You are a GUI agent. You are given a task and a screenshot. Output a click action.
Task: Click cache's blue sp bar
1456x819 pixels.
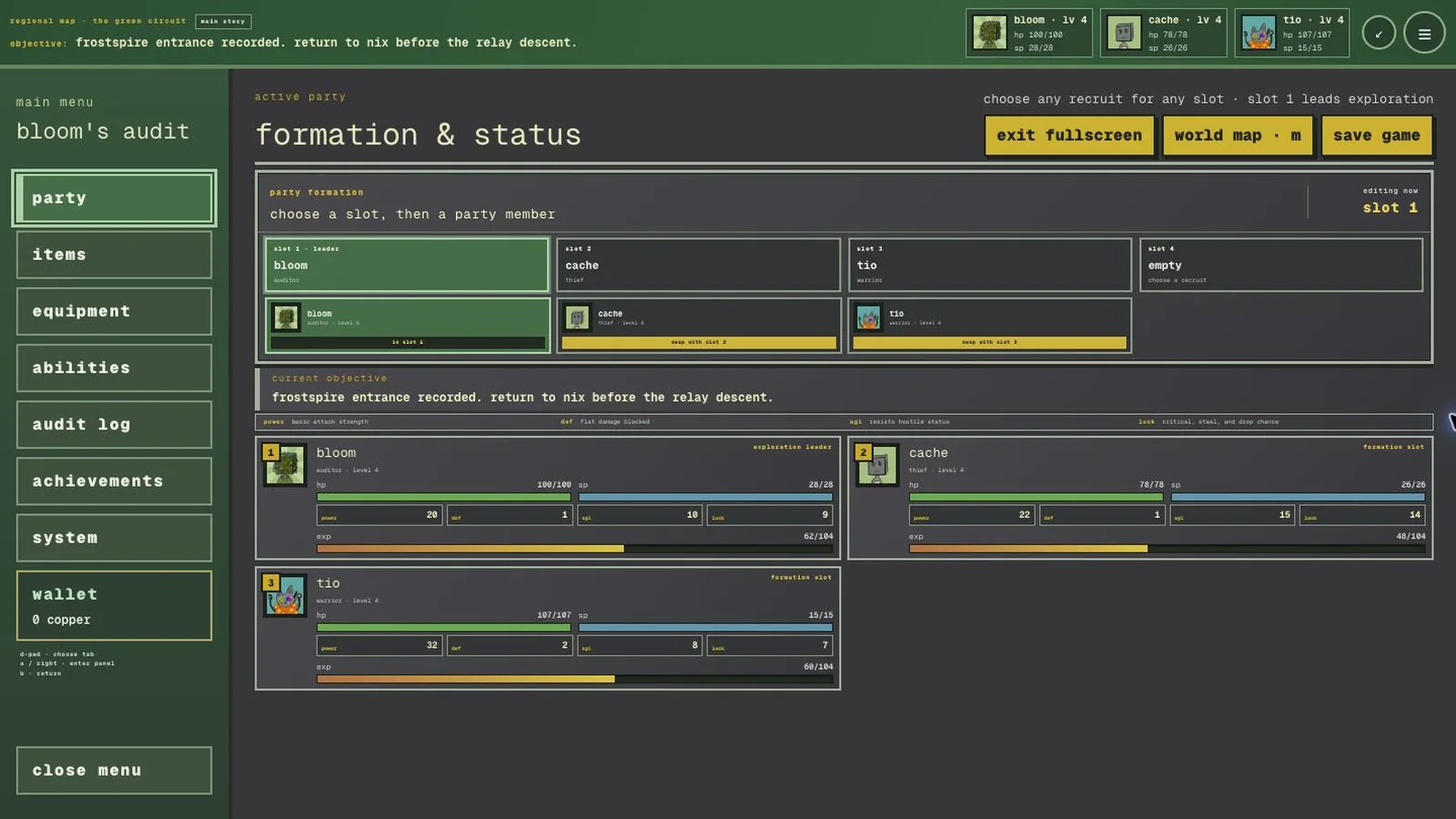point(1298,497)
